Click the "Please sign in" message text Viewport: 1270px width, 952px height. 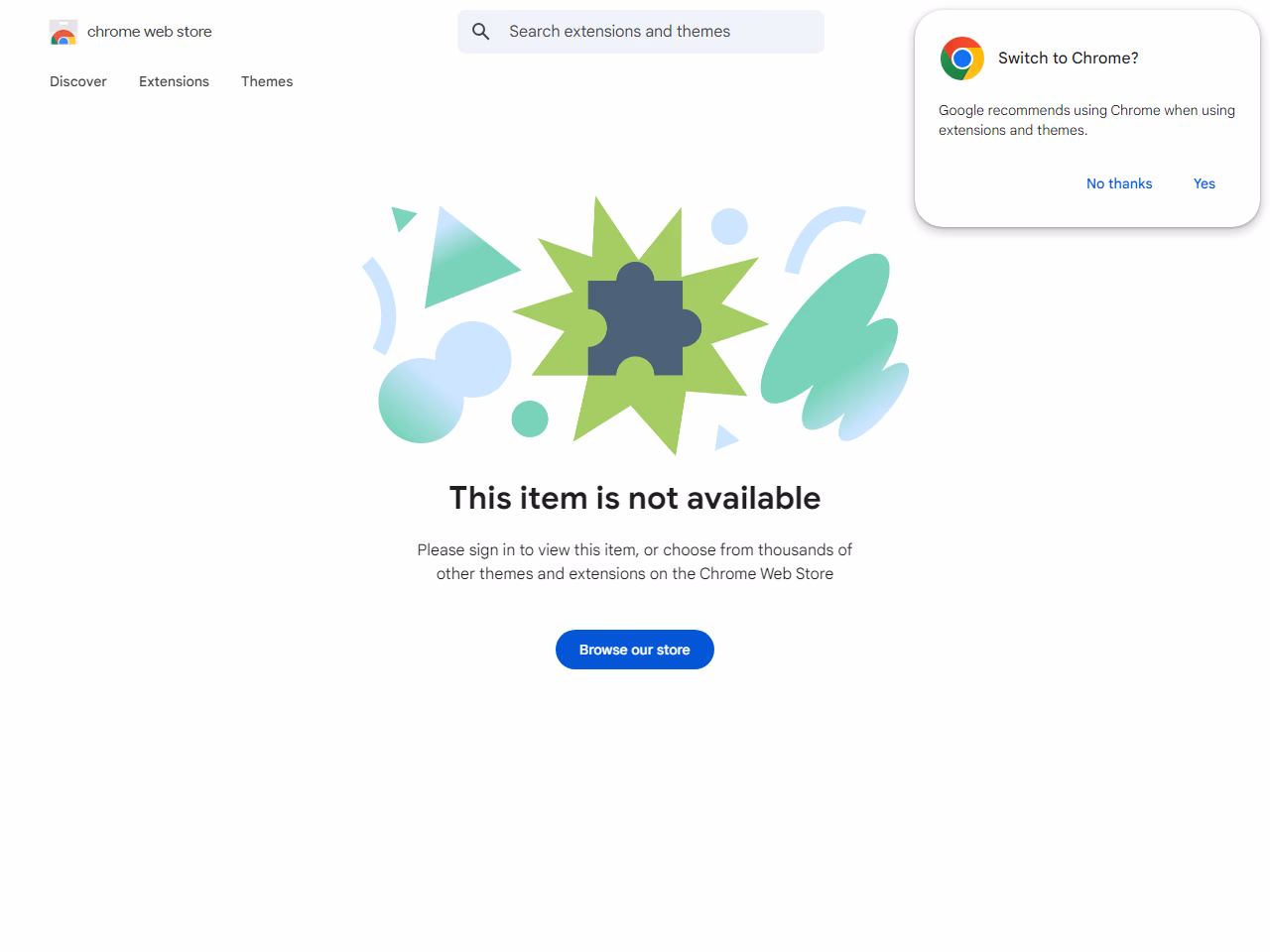coord(635,561)
